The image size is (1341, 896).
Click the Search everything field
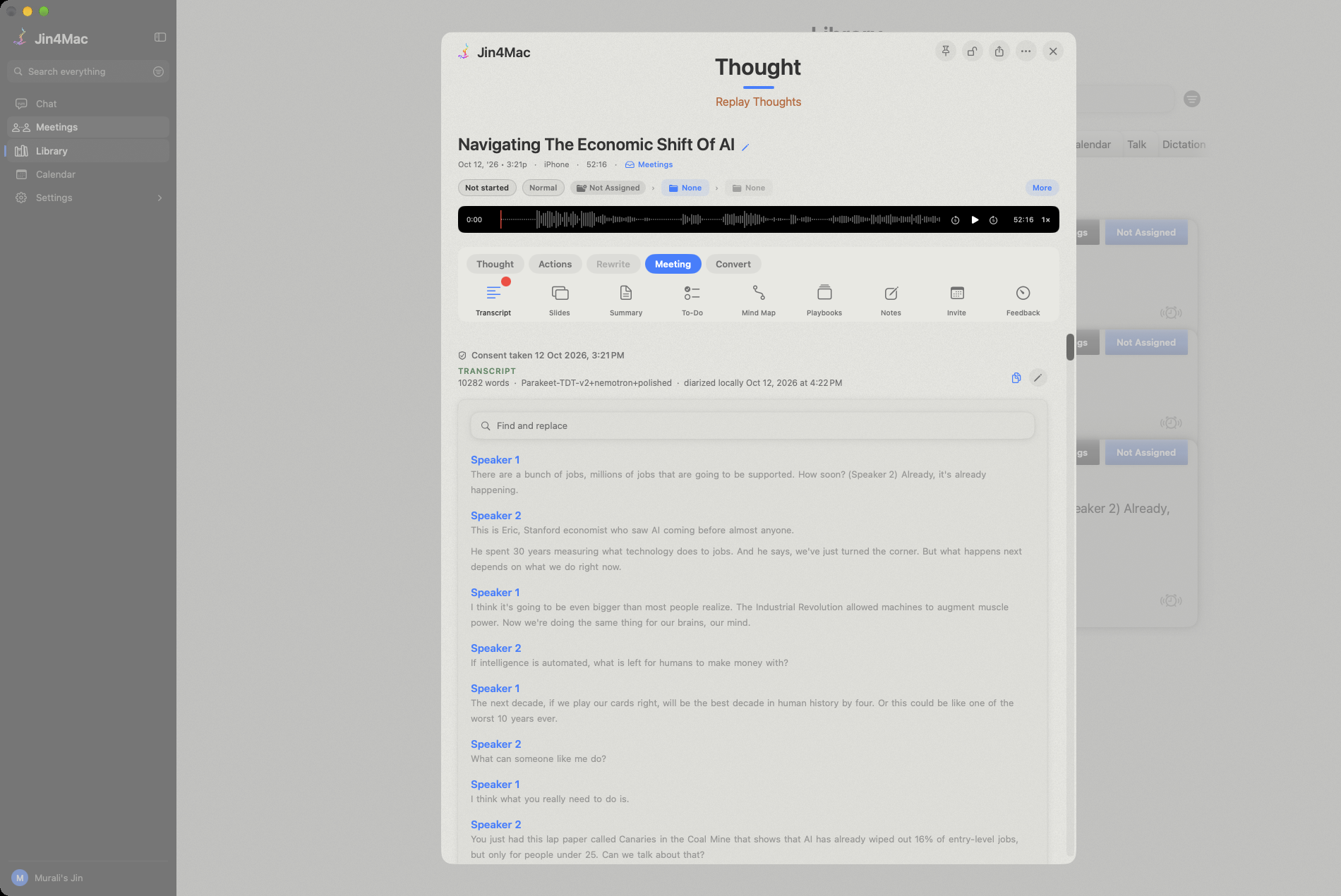click(88, 72)
